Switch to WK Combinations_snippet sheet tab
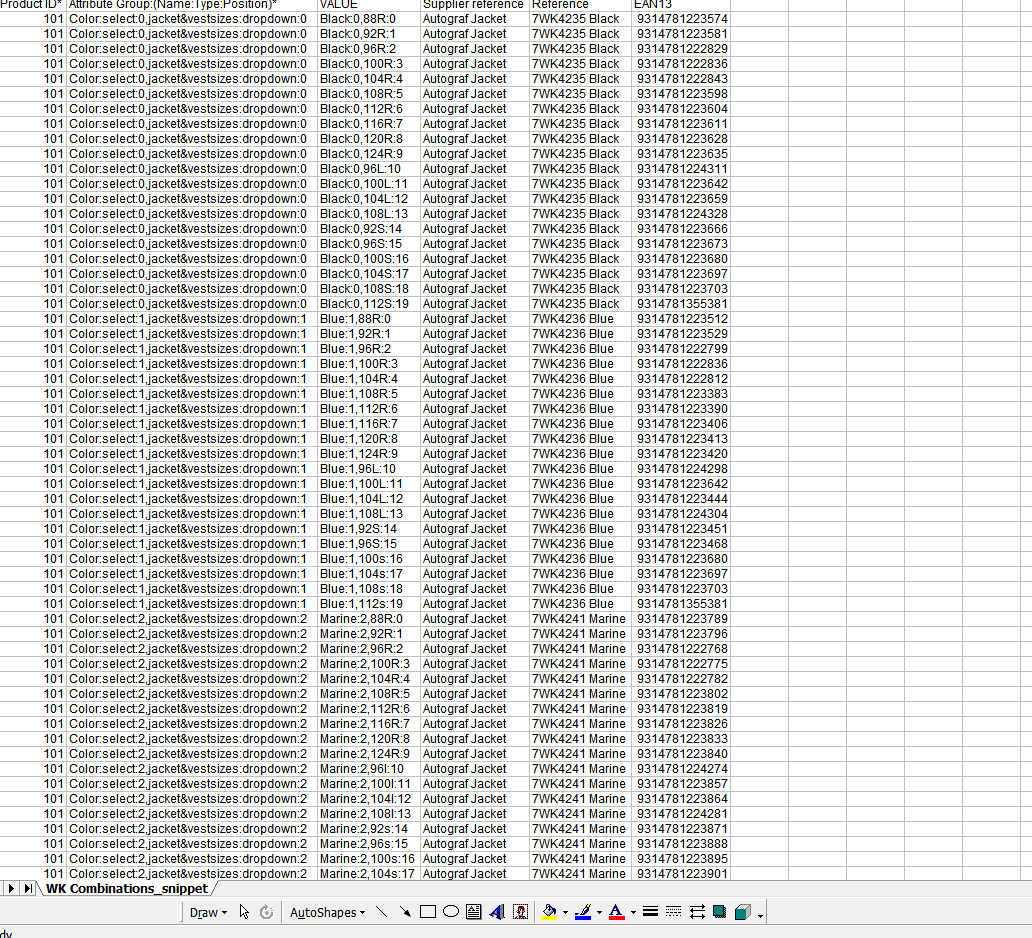This screenshot has width=1032, height=938. tap(126, 889)
